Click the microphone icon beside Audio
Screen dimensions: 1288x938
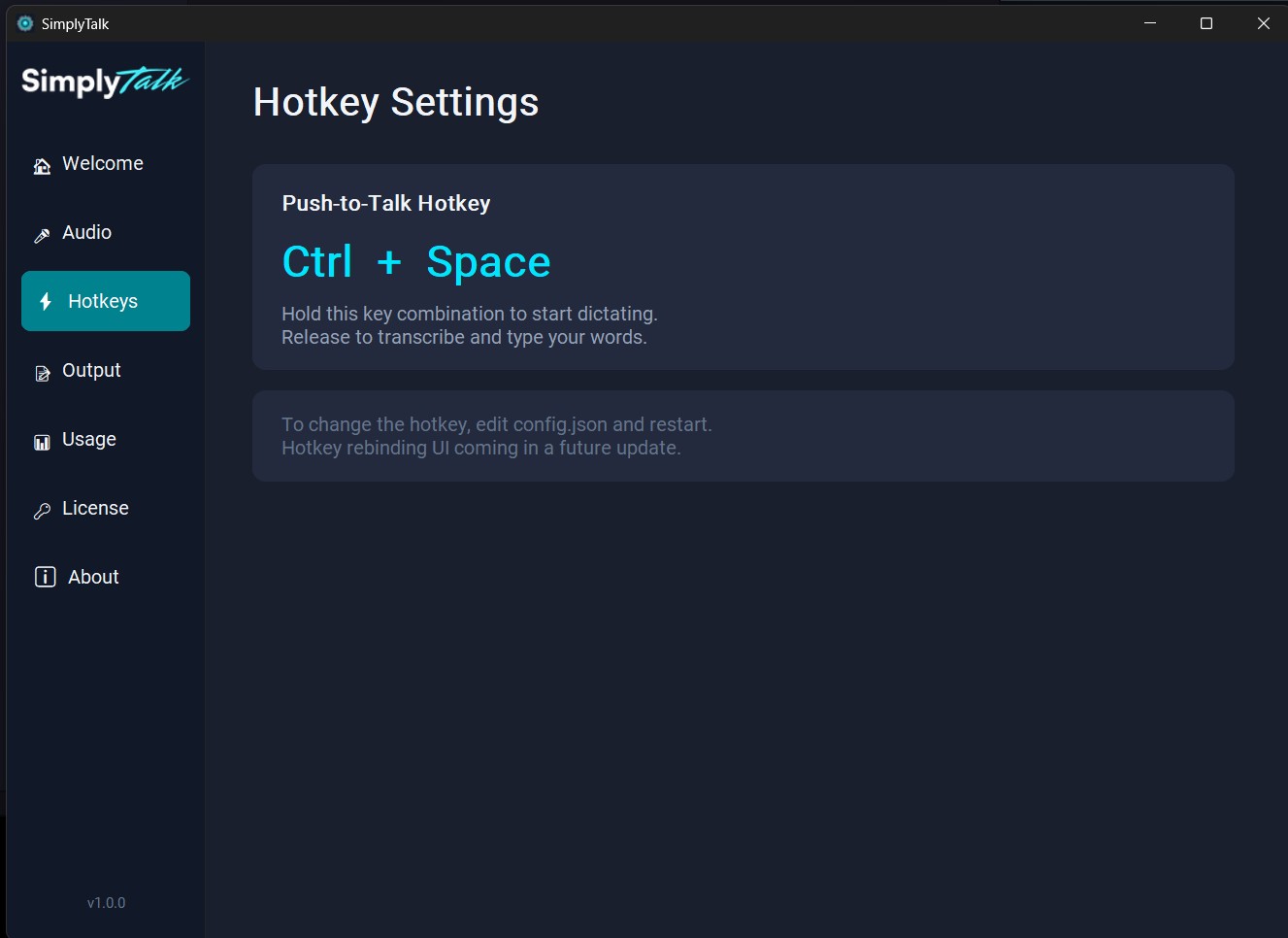pos(42,235)
